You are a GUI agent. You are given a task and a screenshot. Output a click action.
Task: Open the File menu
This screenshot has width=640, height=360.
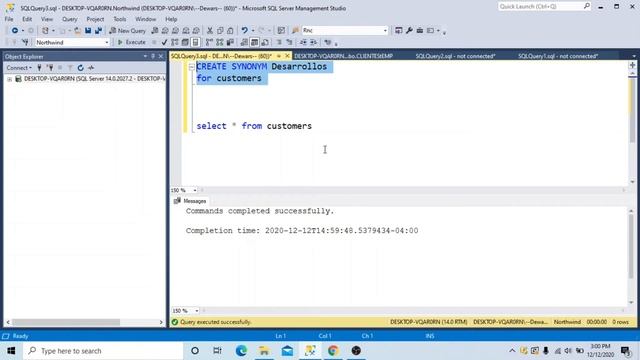pyautogui.click(x=9, y=19)
